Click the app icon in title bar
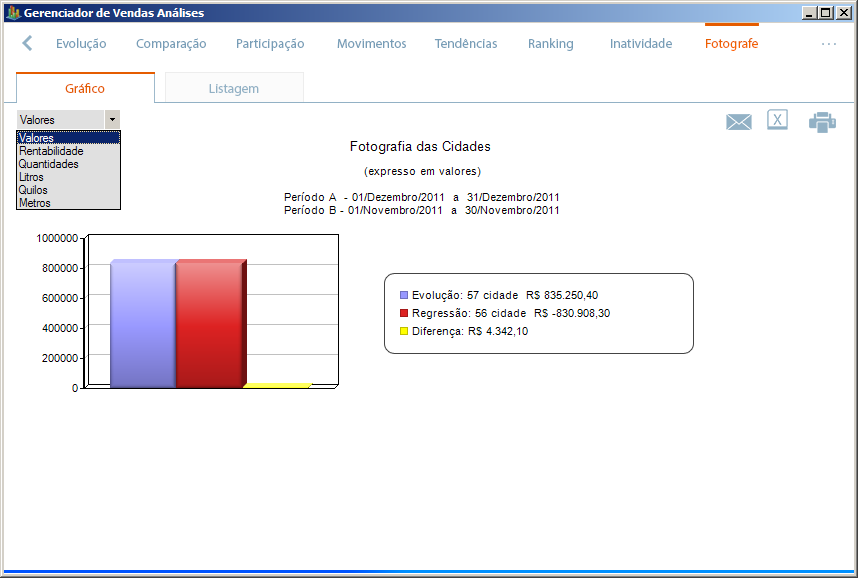Screen dimensions: 858x578 (12, 13)
